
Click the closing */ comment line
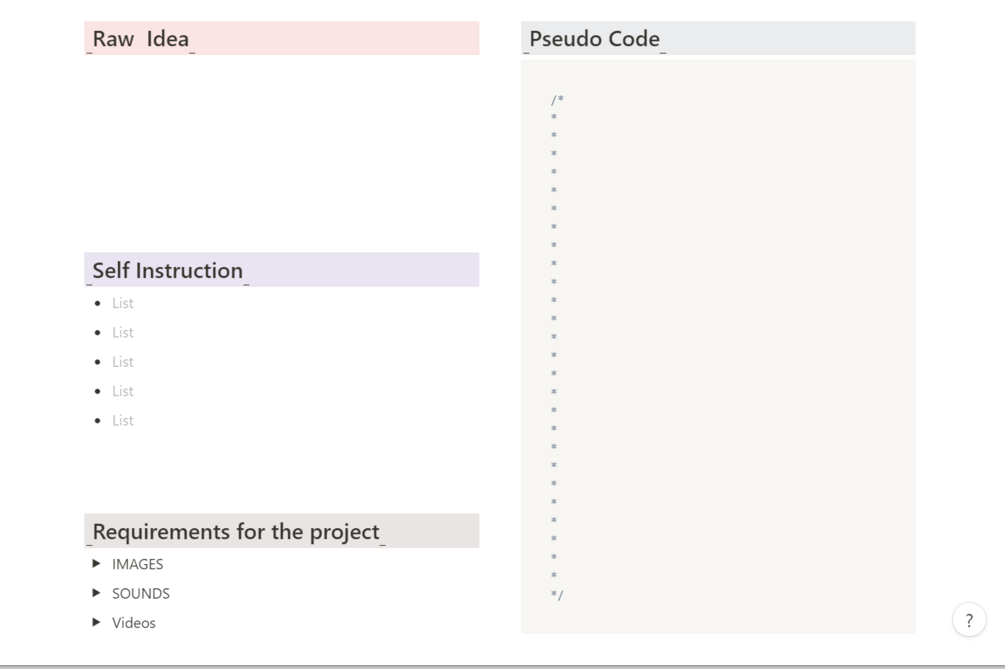tap(557, 595)
